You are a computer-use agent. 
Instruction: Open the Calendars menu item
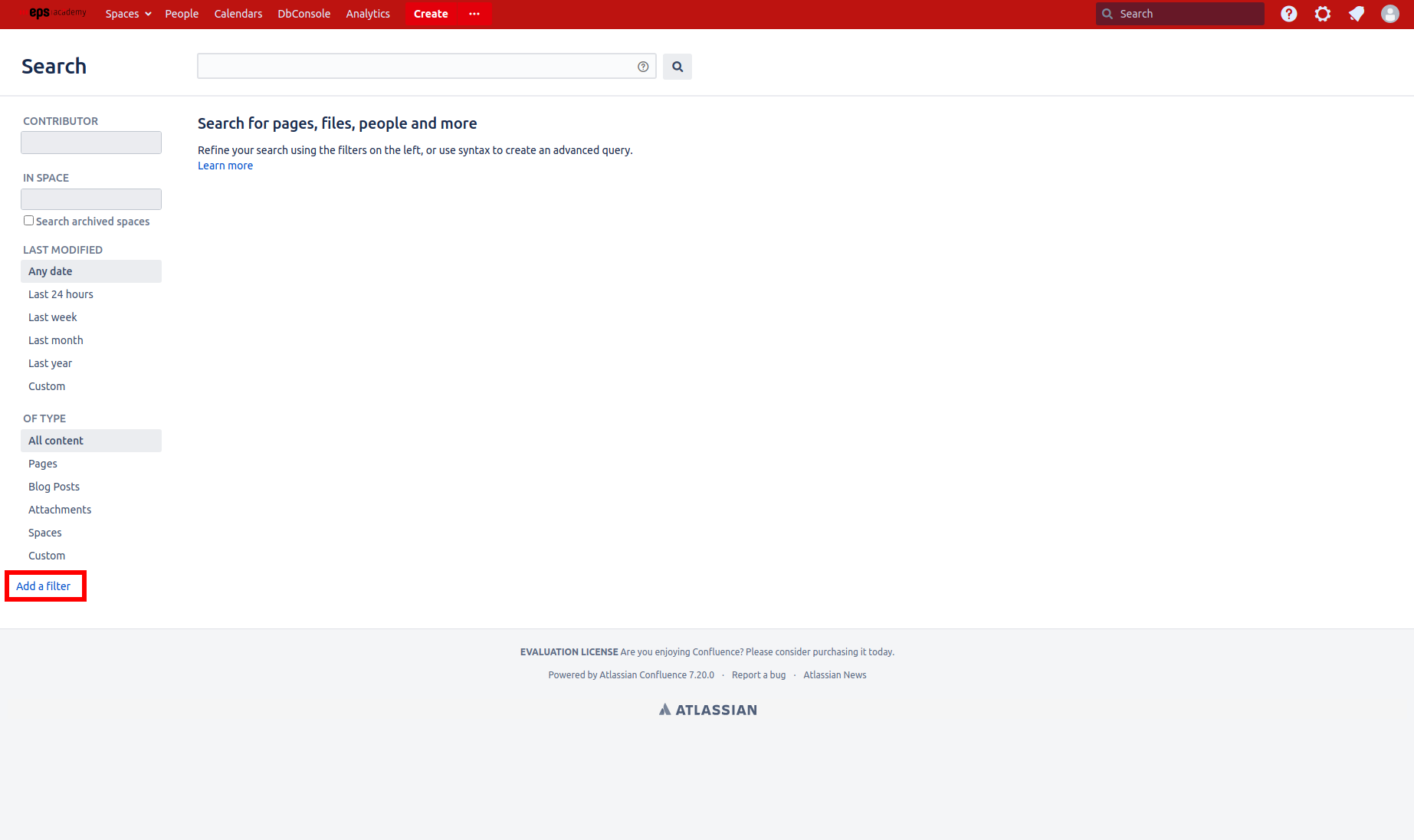tap(238, 14)
